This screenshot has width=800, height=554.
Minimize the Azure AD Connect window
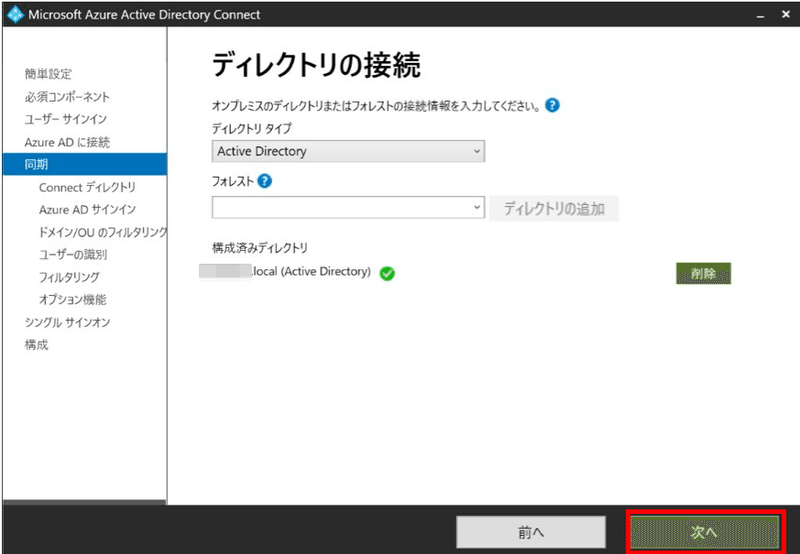tap(760, 15)
